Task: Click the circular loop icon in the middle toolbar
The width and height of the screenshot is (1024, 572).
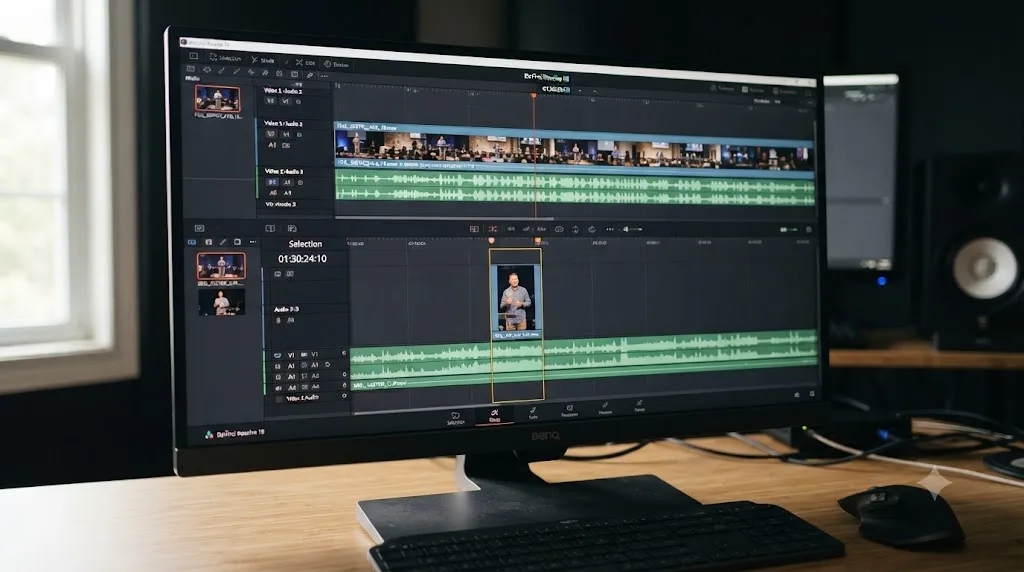Action: pos(592,229)
